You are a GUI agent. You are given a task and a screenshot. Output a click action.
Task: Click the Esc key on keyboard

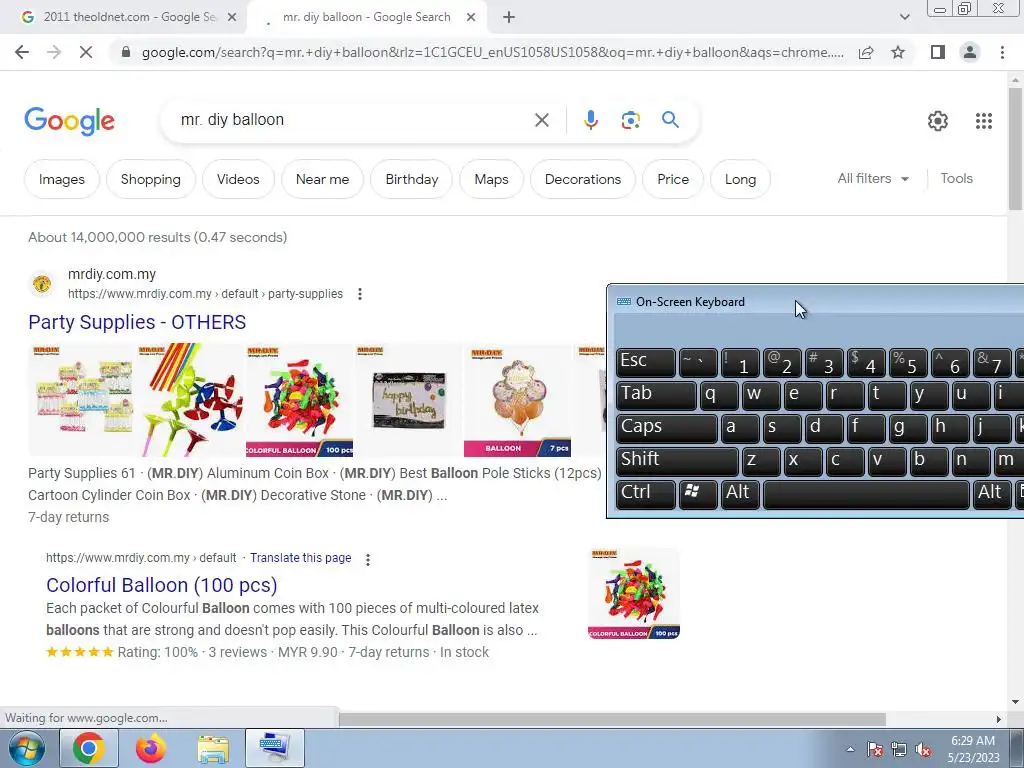pyautogui.click(x=645, y=362)
